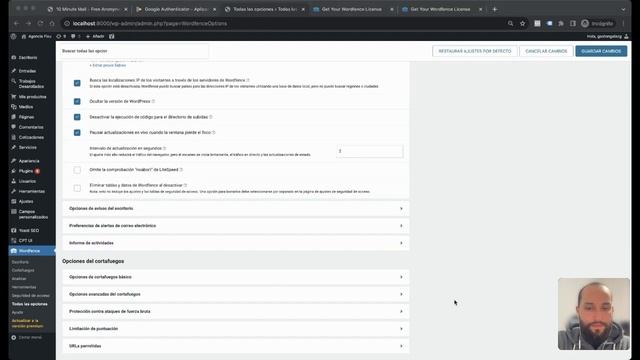Click the comments bubble in admin bar
The height and width of the screenshot is (360, 640).
(x=73, y=36)
